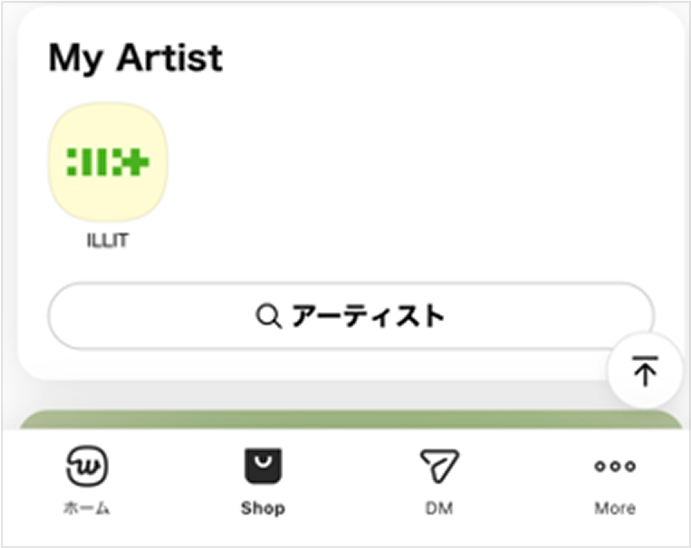Jump to top with the arrow button
Screen dimensions: 691x548
point(645,371)
